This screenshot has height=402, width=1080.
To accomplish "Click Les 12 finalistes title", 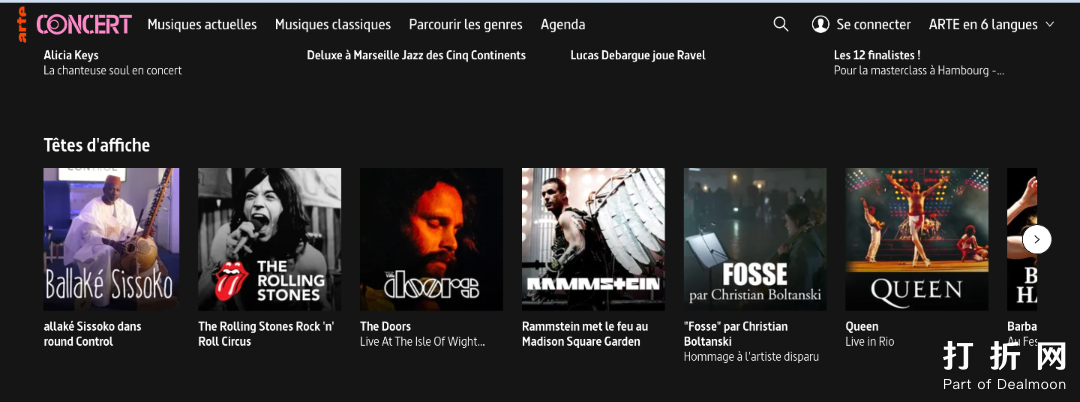I will [x=877, y=55].
